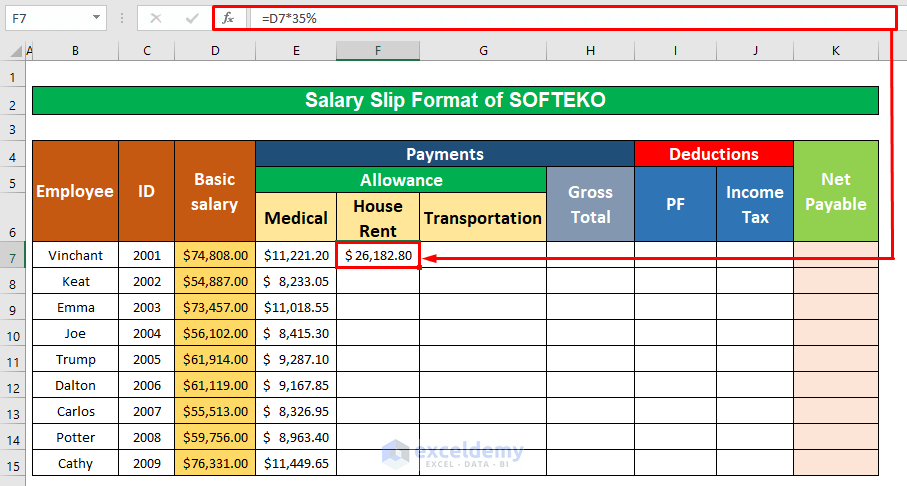Screen dimensions: 907x486
Task: Select column K header
Action: pos(835,51)
